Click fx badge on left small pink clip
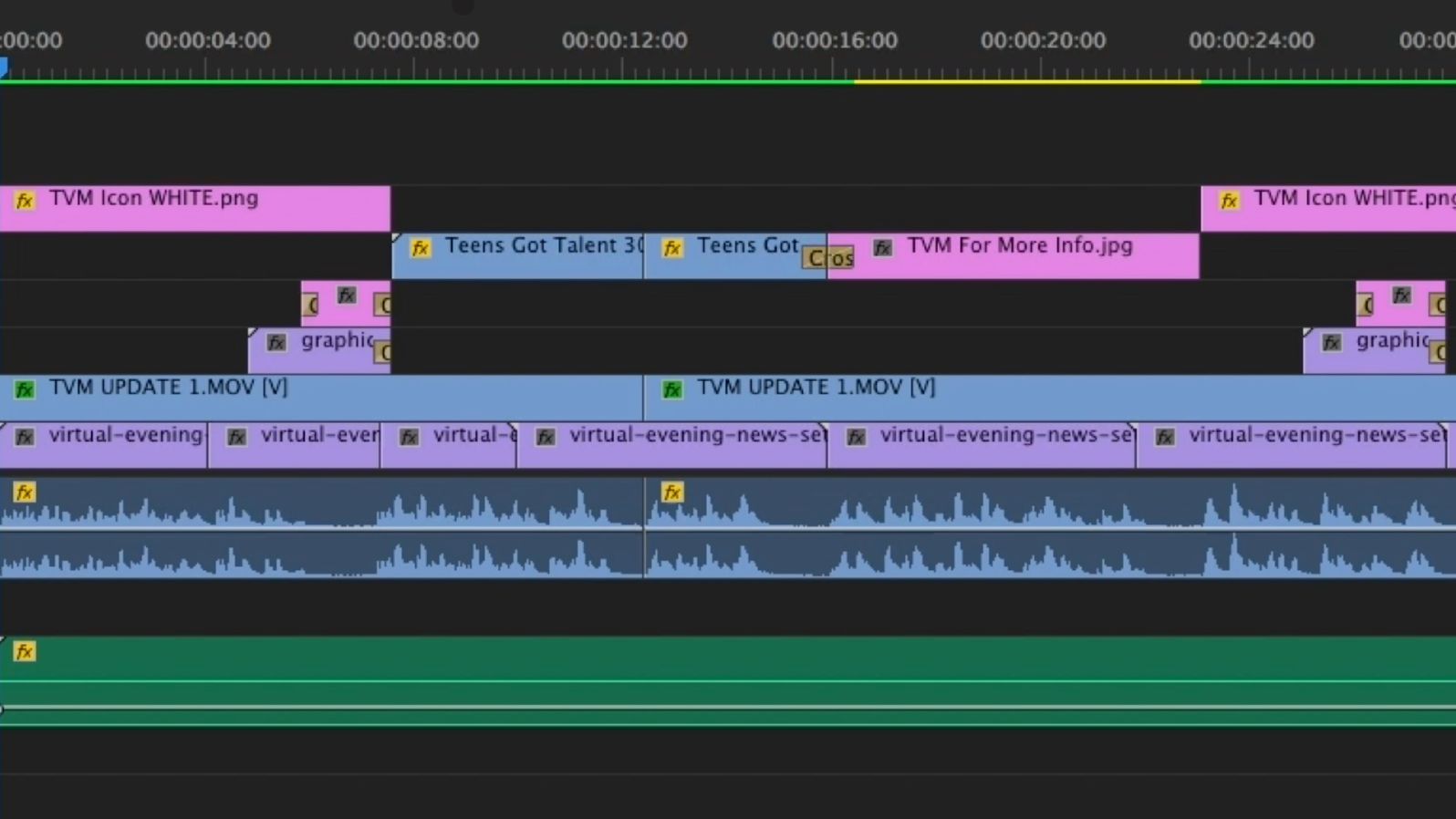1456x819 pixels. click(347, 295)
